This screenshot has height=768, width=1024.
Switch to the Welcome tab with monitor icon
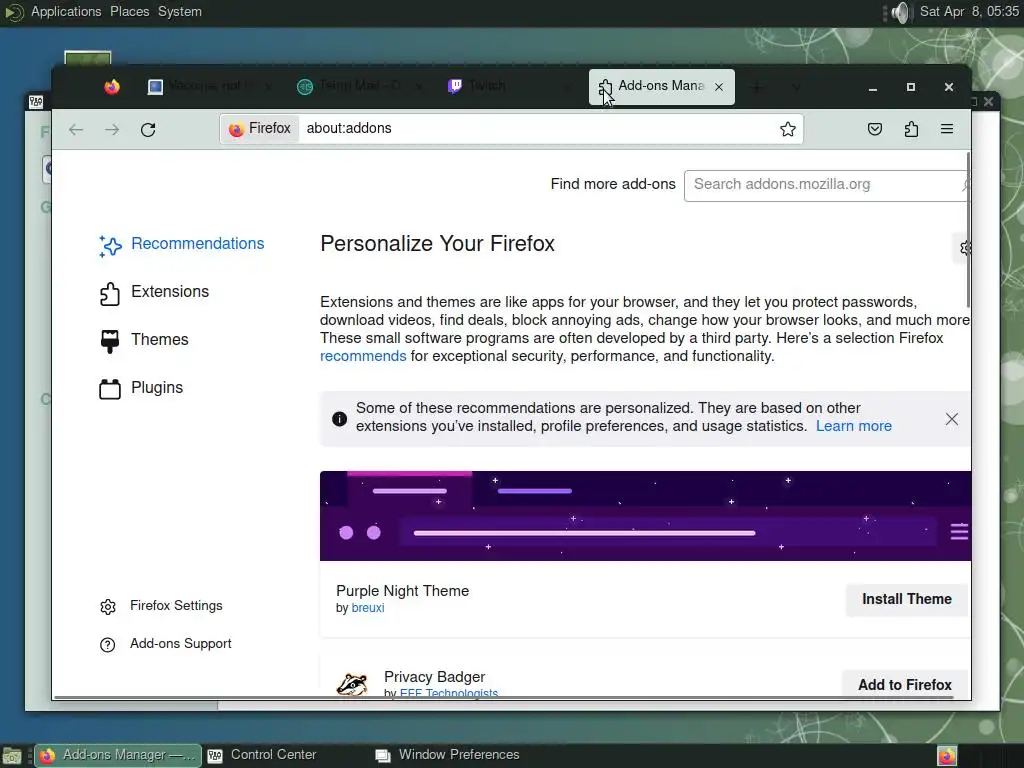[x=209, y=86]
